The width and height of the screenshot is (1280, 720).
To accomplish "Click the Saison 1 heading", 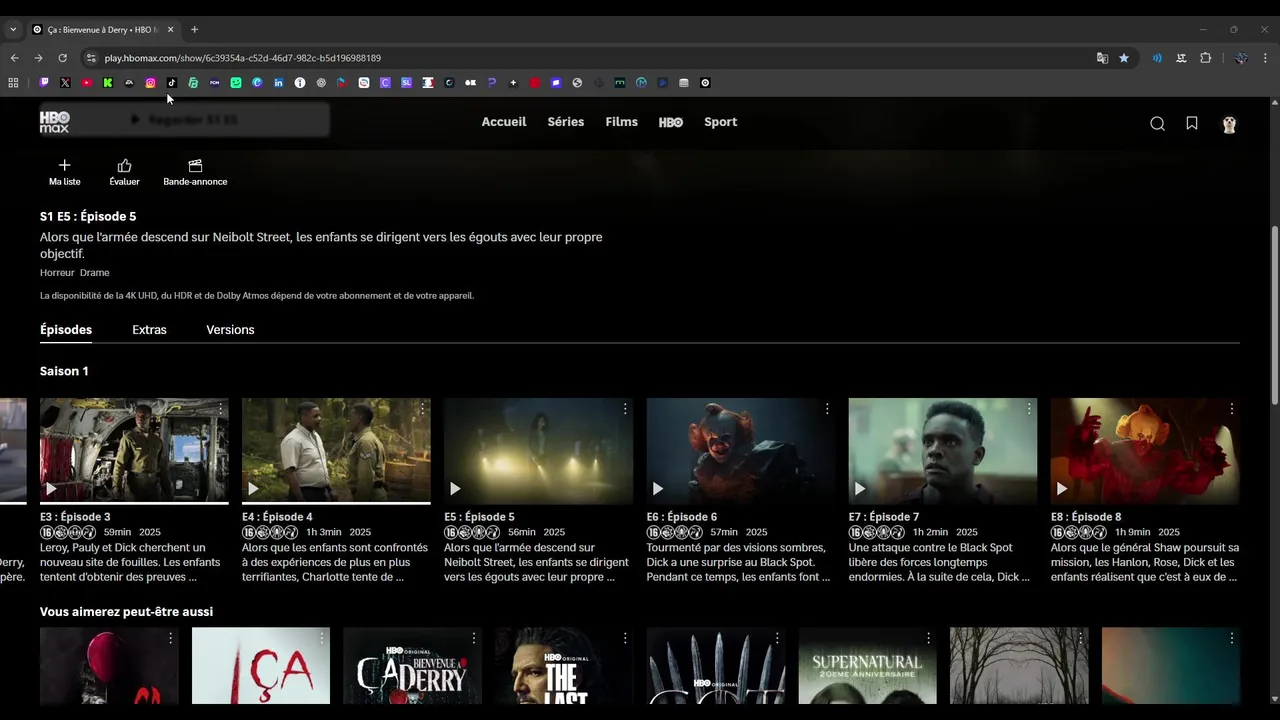I will click(64, 371).
